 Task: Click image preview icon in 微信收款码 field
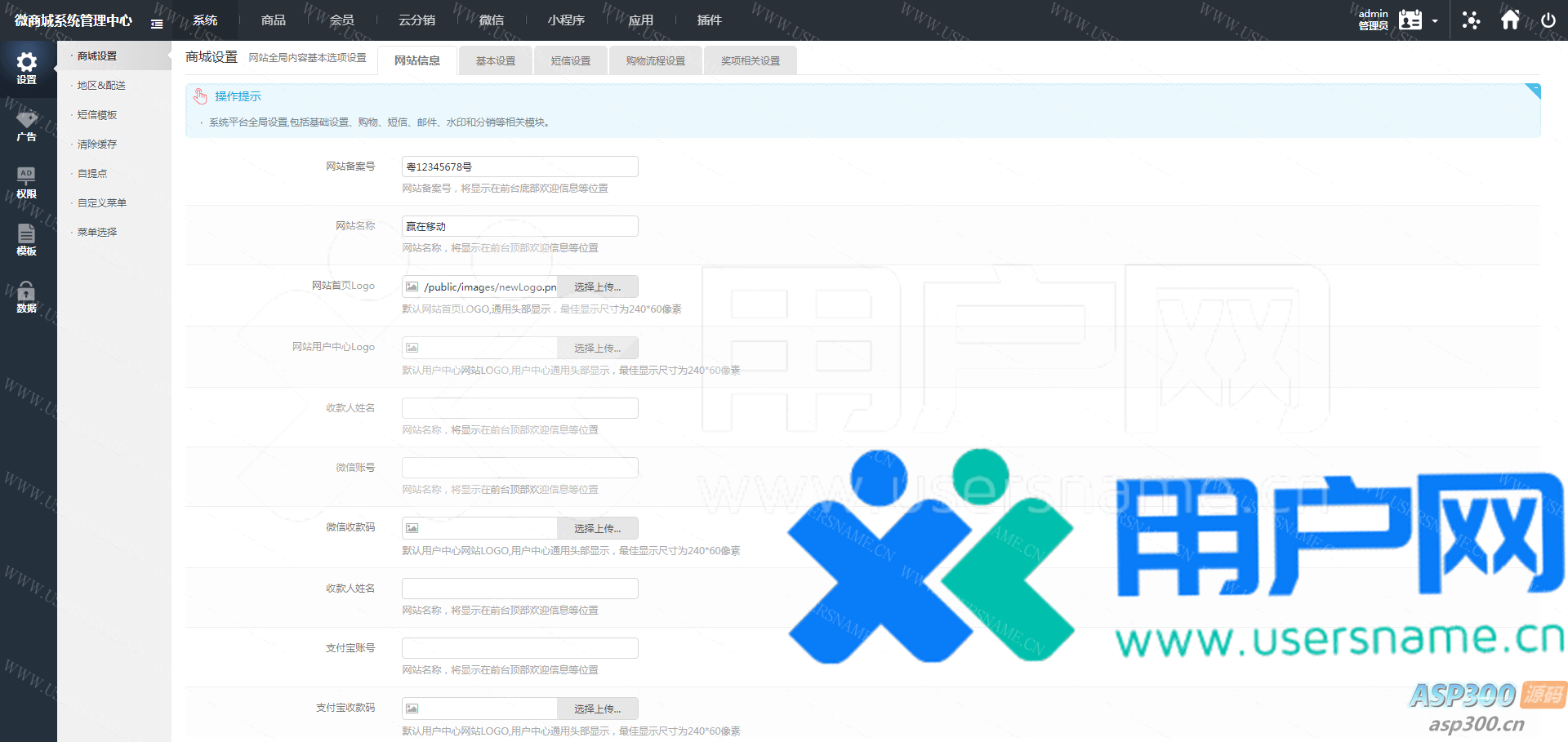pyautogui.click(x=412, y=528)
